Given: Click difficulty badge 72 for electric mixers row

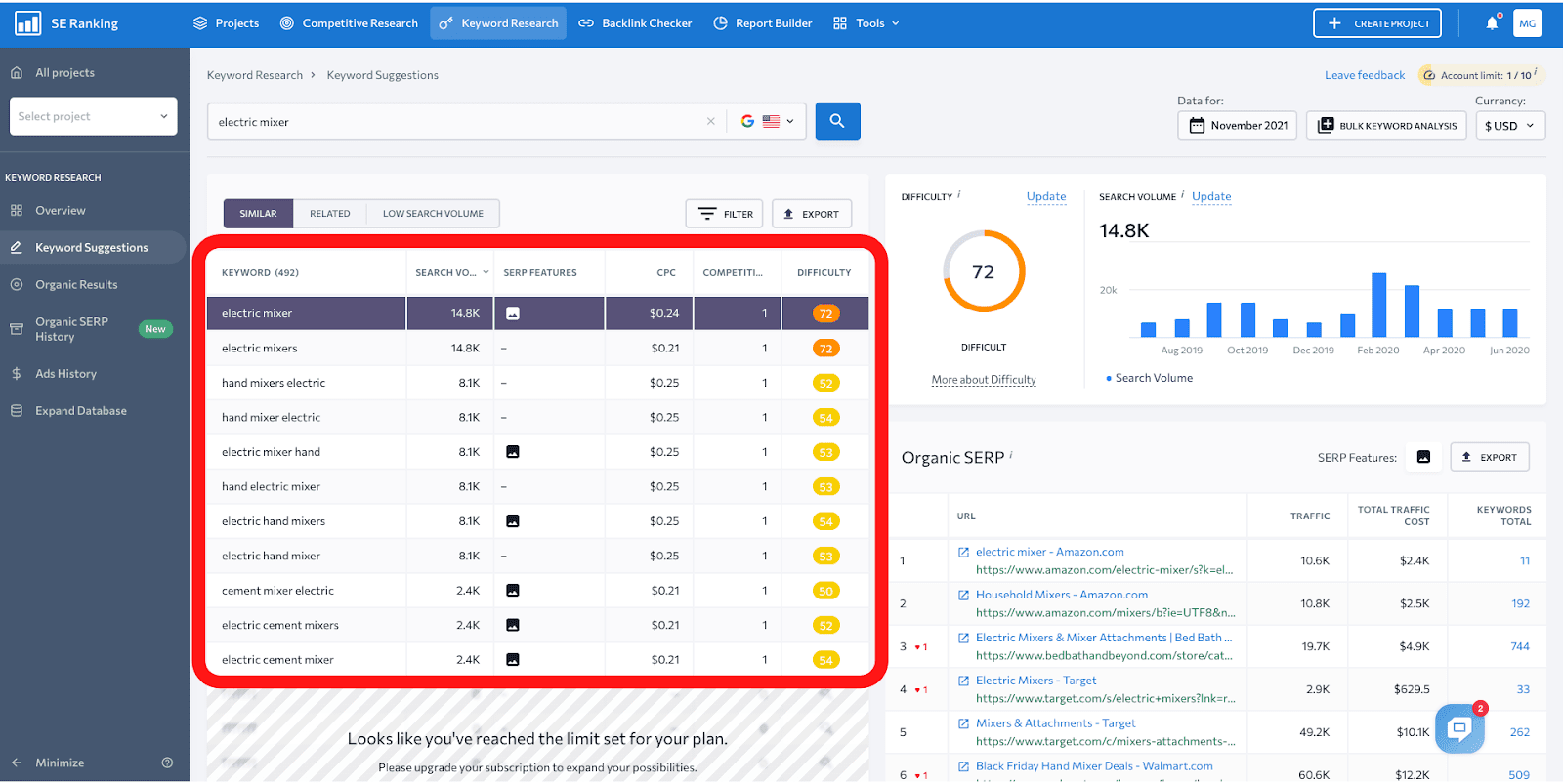Looking at the screenshot, I should click(x=826, y=349).
